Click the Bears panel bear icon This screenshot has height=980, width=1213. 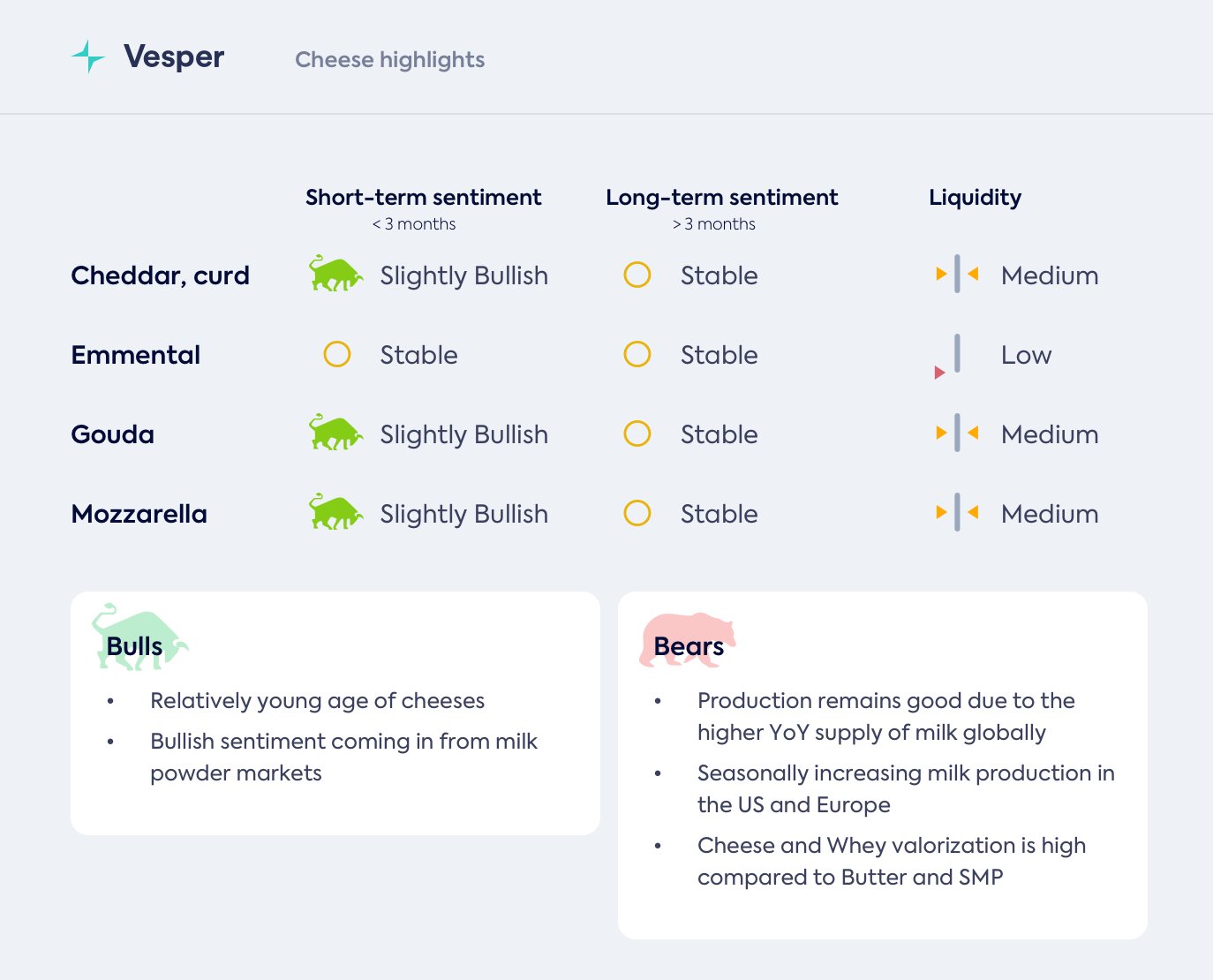pyautogui.click(x=687, y=639)
